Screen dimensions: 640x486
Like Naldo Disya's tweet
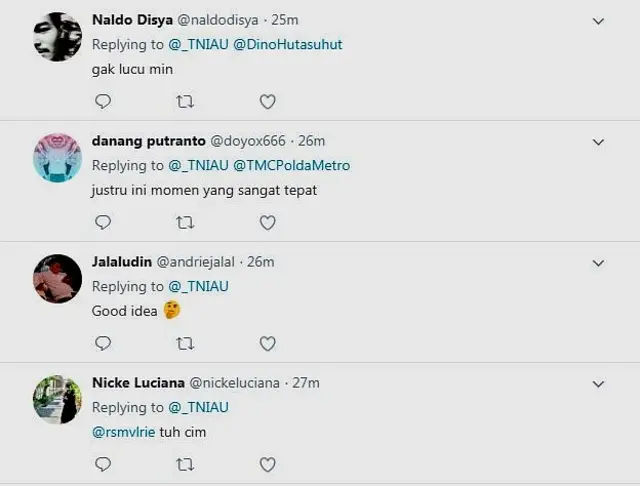click(x=267, y=101)
